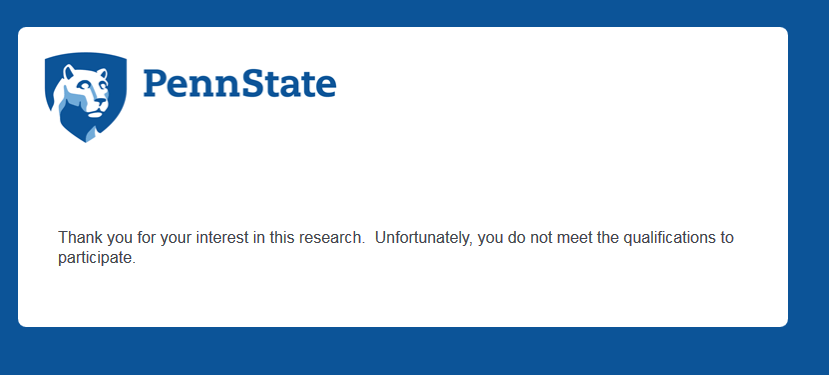Screen dimensions: 829x375
Task: Click the blue background below the white card
Action: click(402, 352)
